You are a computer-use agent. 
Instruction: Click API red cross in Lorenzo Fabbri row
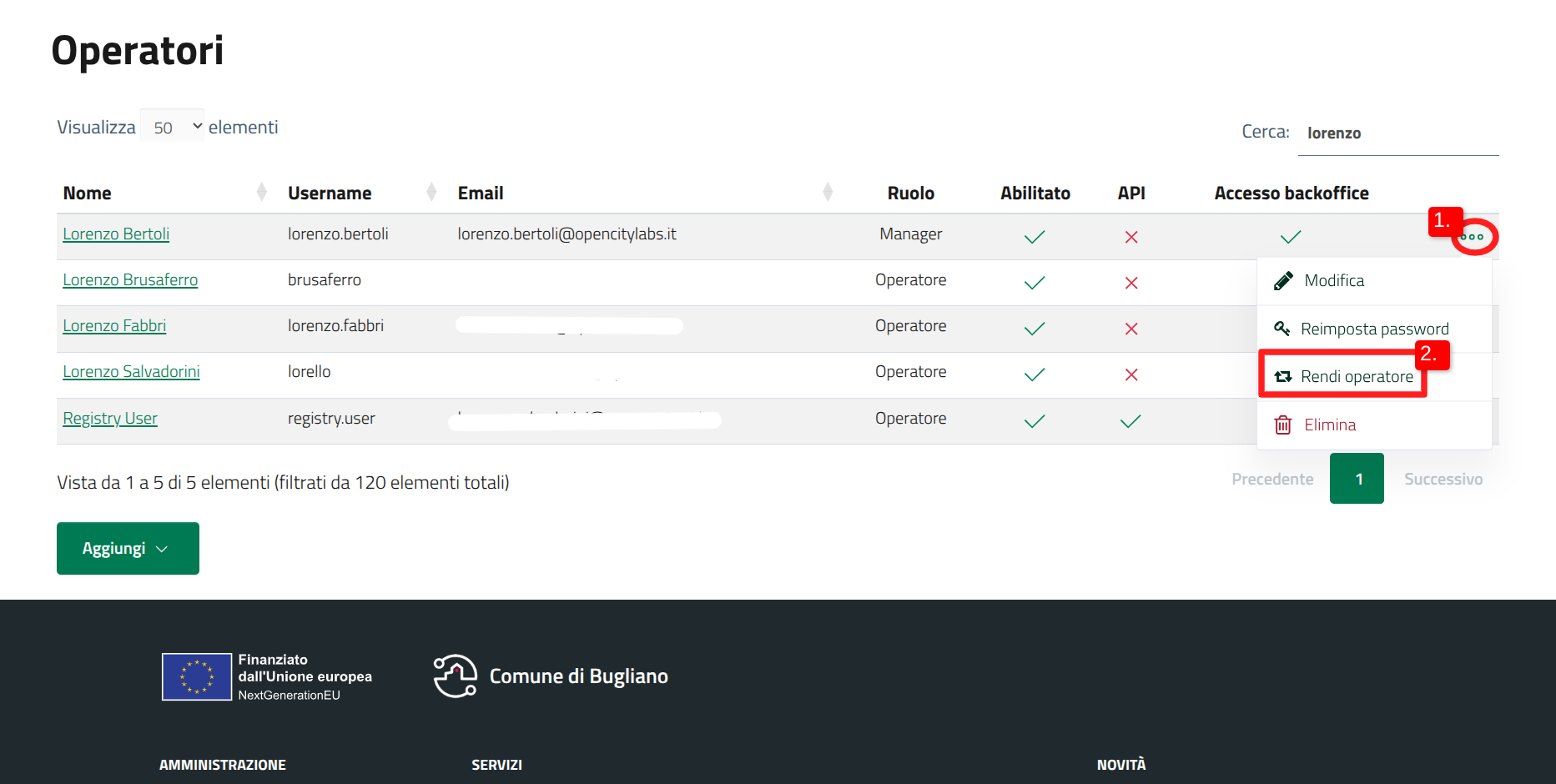tap(1131, 329)
